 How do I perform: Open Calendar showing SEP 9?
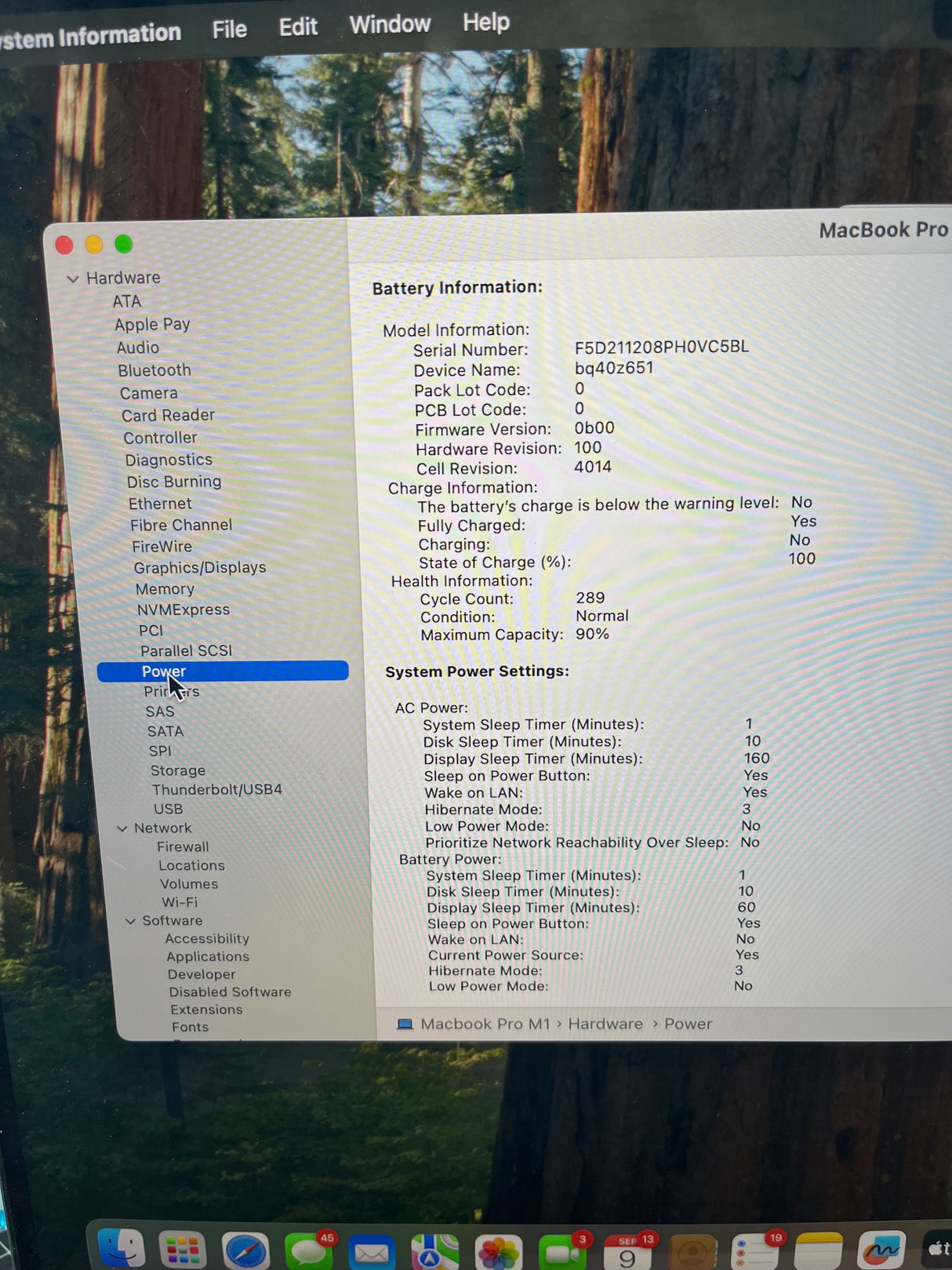[x=627, y=1252]
